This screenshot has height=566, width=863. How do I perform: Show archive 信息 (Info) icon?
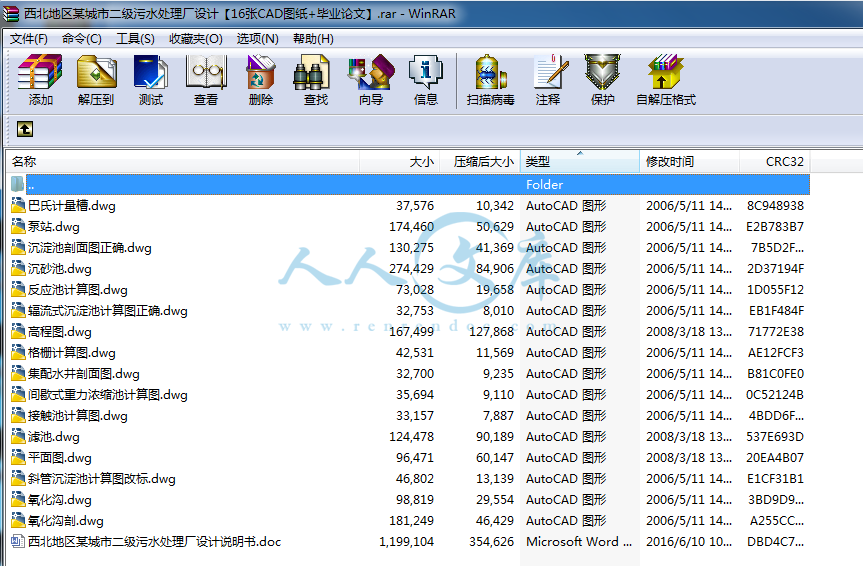(425, 72)
